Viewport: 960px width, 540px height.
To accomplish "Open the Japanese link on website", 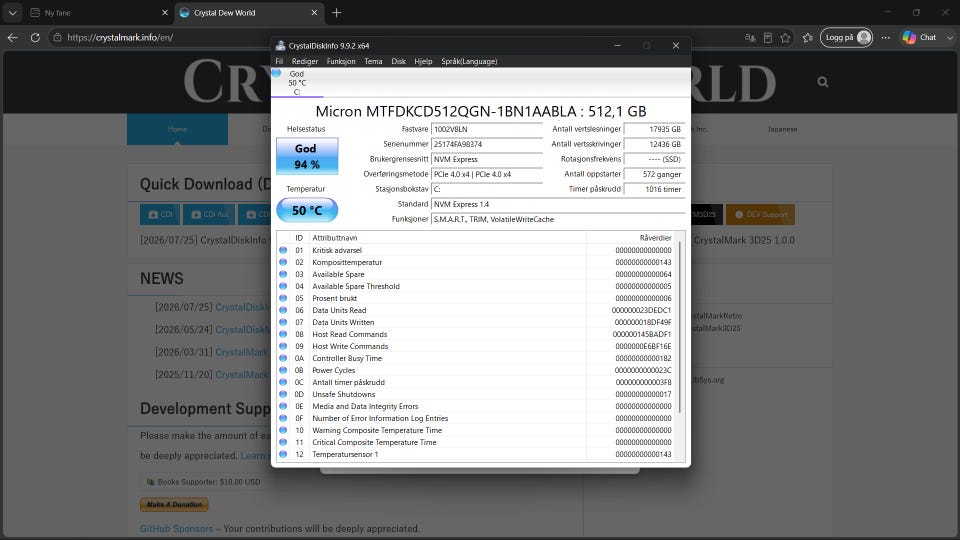I will click(x=782, y=129).
